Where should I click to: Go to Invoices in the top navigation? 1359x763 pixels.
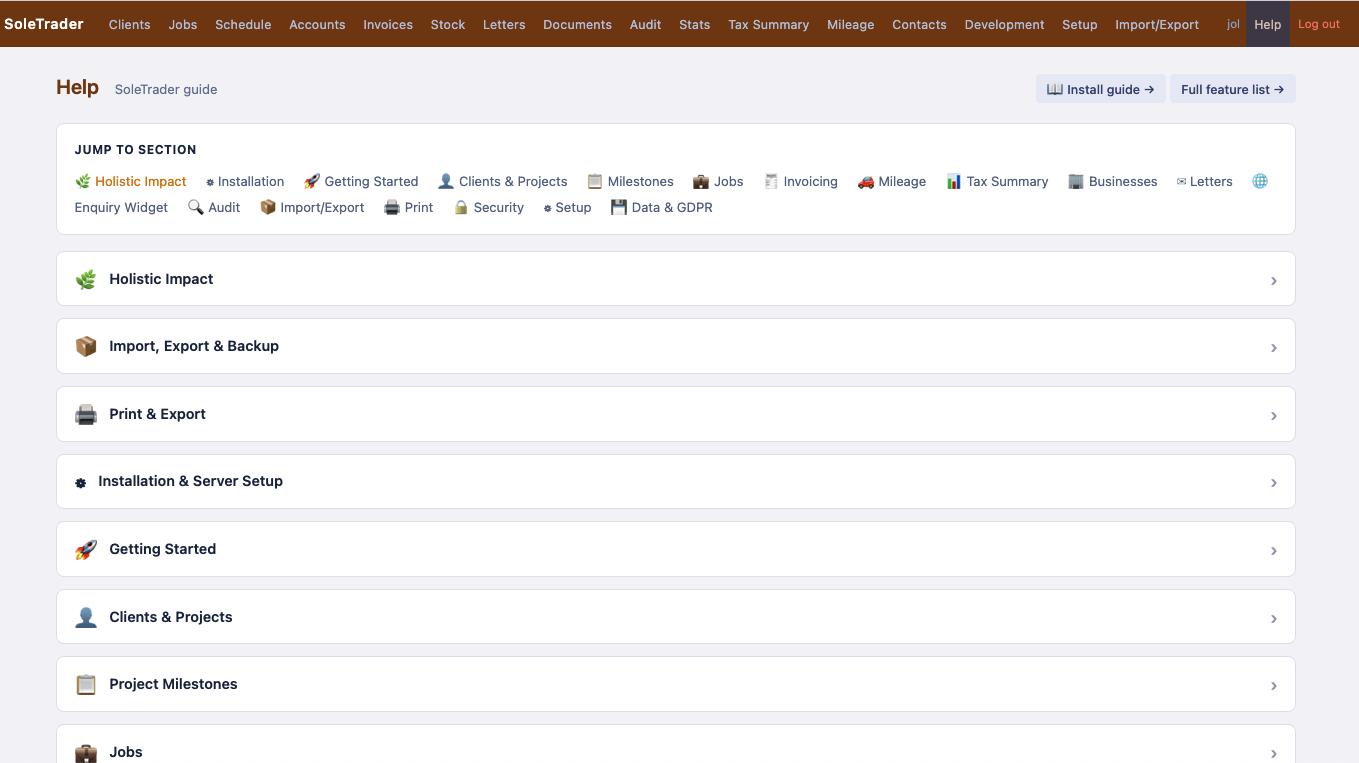click(388, 24)
